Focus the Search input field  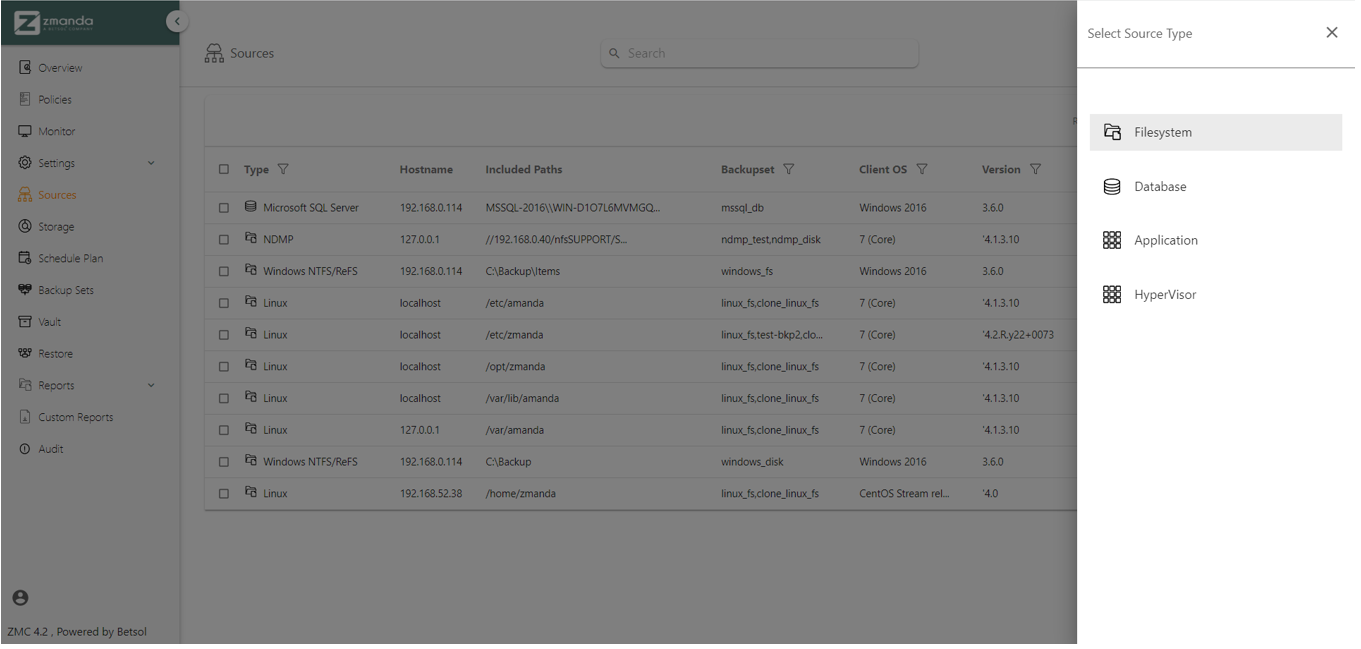tap(760, 53)
